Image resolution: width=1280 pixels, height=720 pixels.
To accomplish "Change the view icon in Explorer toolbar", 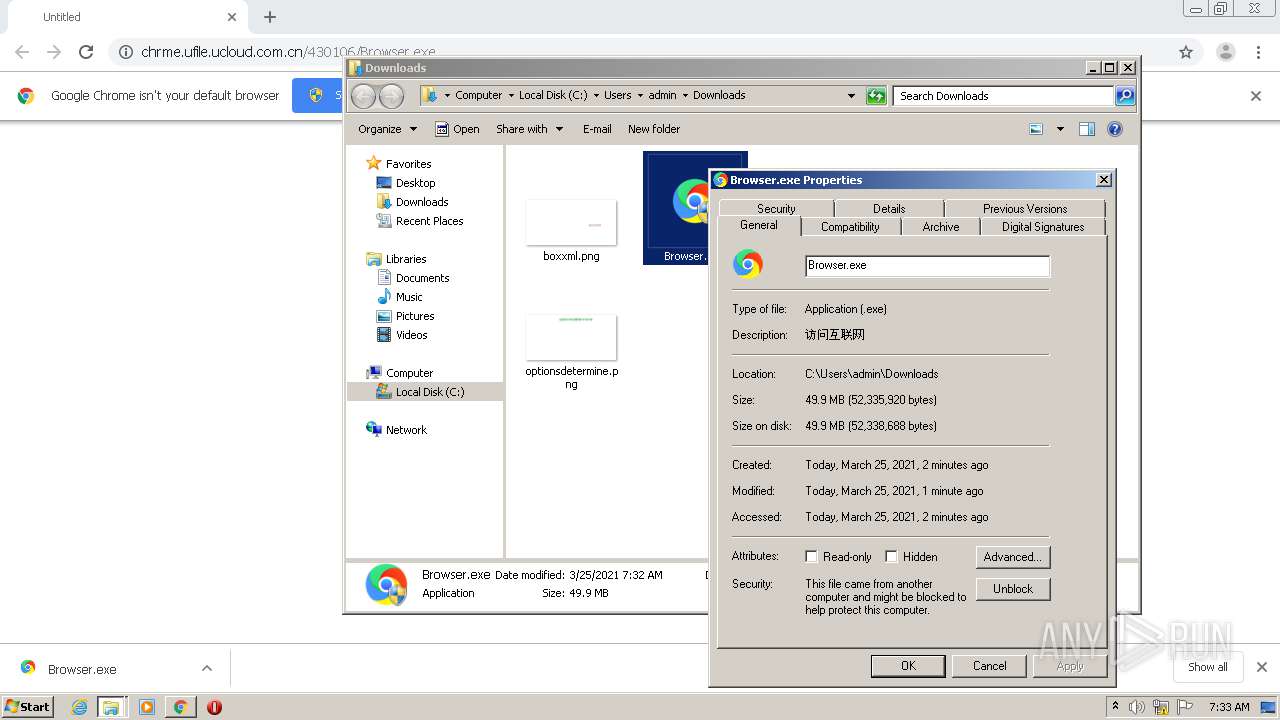I will (1036, 129).
